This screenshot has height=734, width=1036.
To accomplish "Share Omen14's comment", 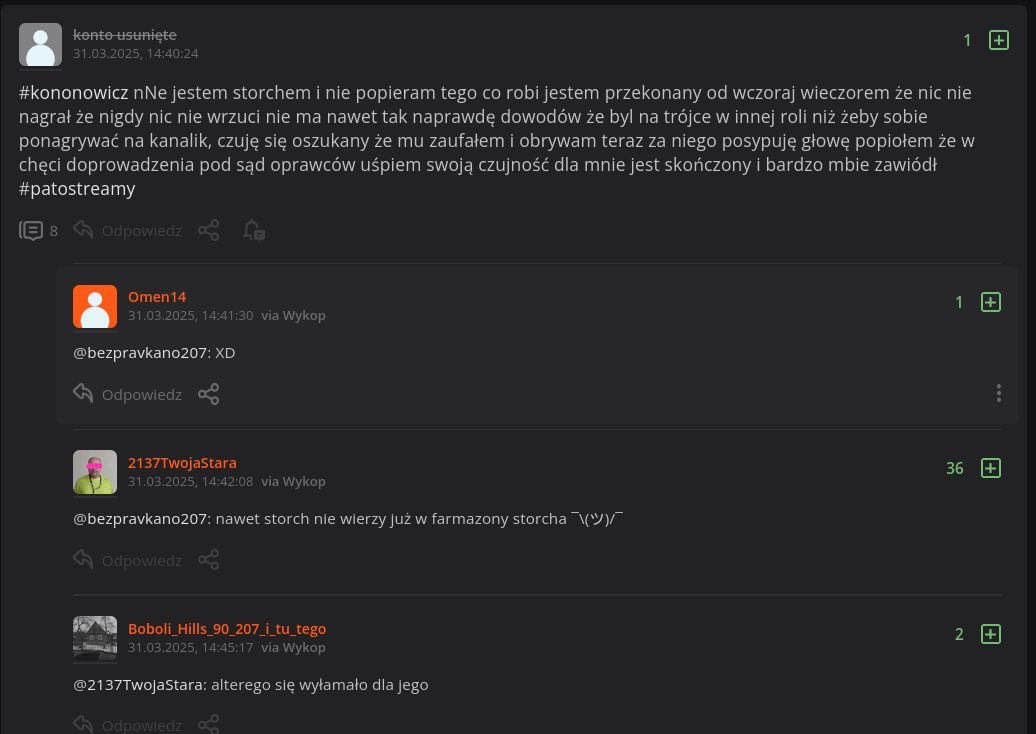I will pos(208,394).
